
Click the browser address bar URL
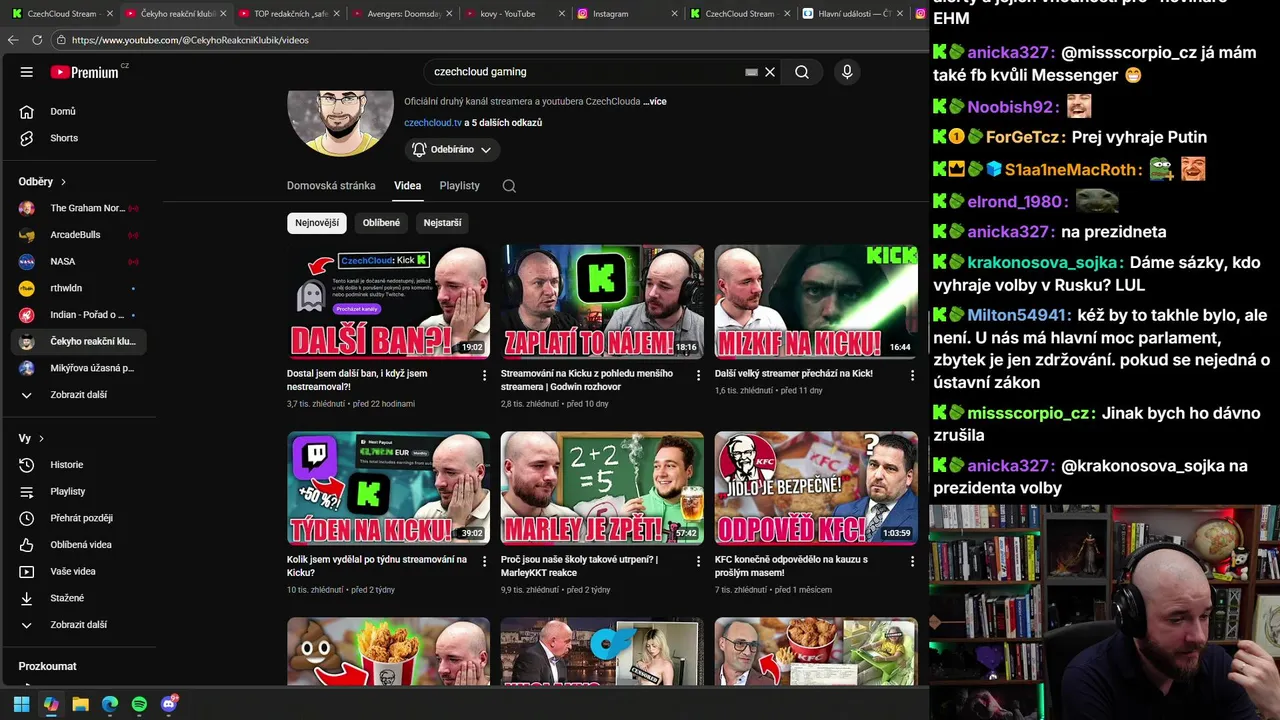click(x=190, y=40)
